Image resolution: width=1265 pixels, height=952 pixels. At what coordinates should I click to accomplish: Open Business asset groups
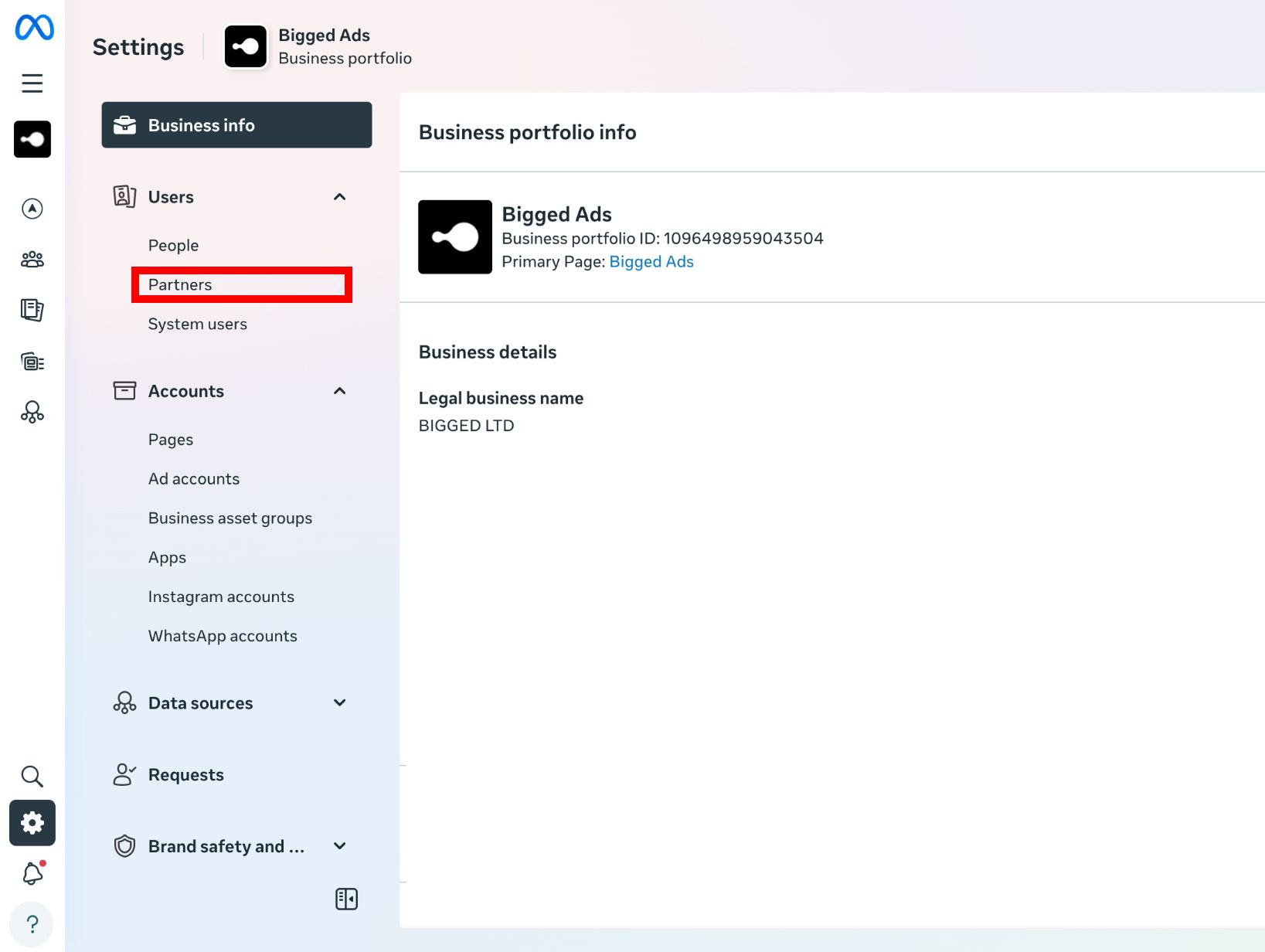coord(230,518)
